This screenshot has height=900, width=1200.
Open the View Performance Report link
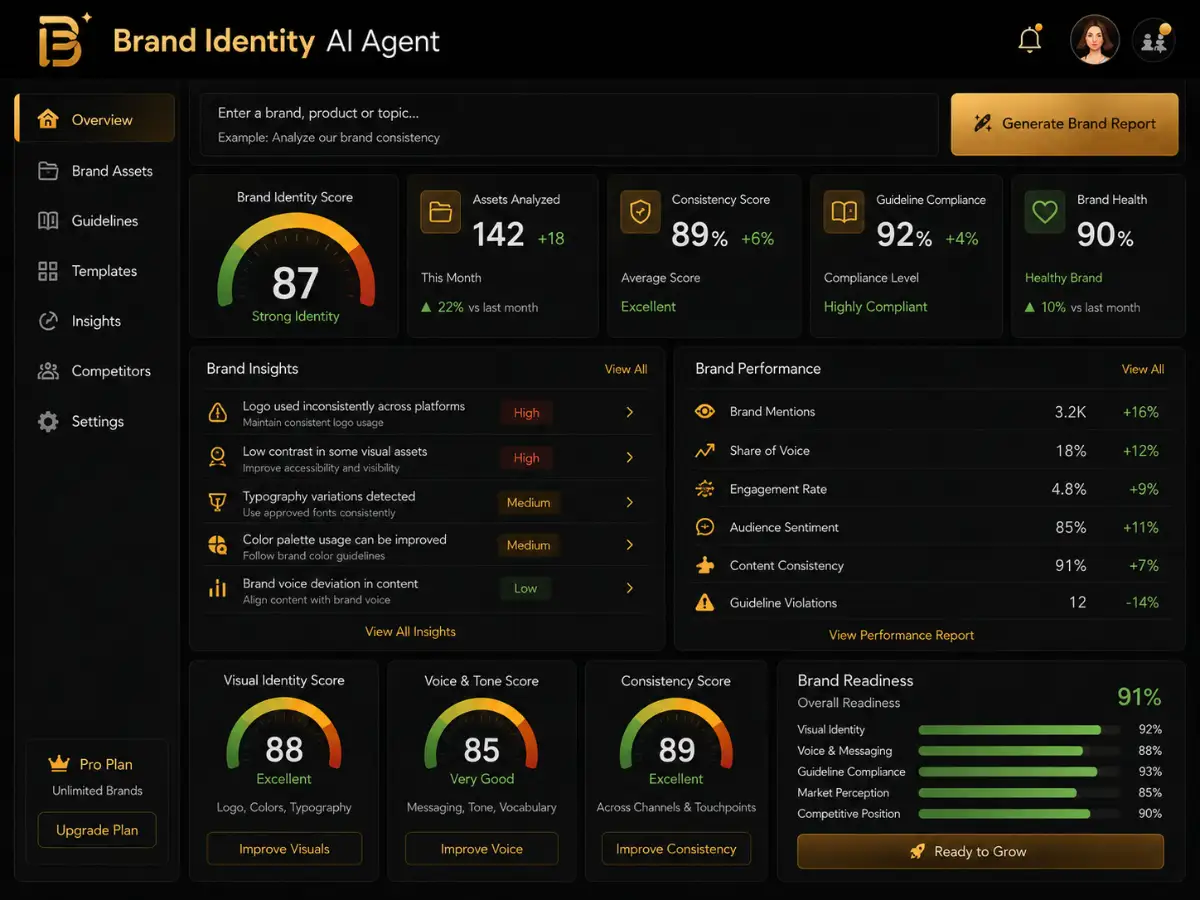point(901,635)
